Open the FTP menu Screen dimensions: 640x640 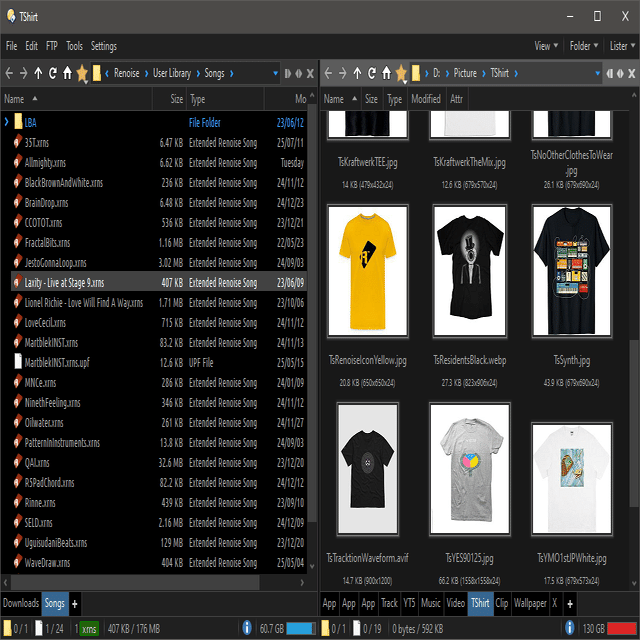tap(52, 46)
